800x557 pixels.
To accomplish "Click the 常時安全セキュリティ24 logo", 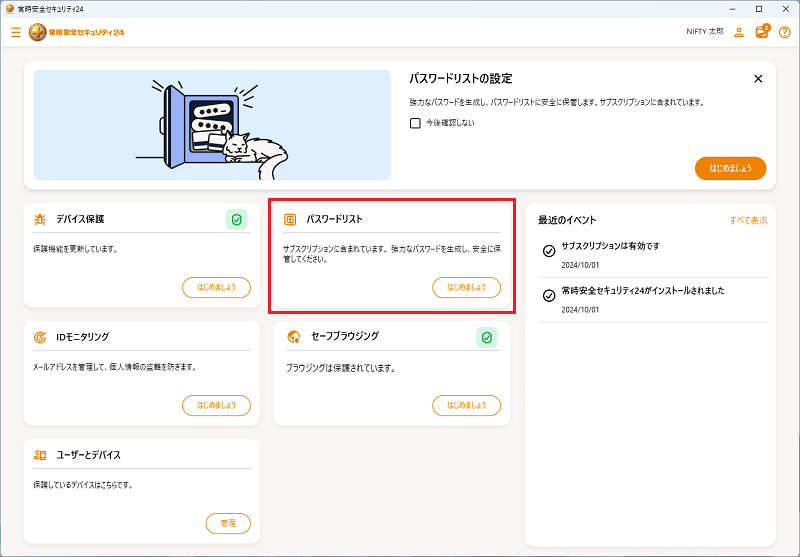I will click(77, 32).
